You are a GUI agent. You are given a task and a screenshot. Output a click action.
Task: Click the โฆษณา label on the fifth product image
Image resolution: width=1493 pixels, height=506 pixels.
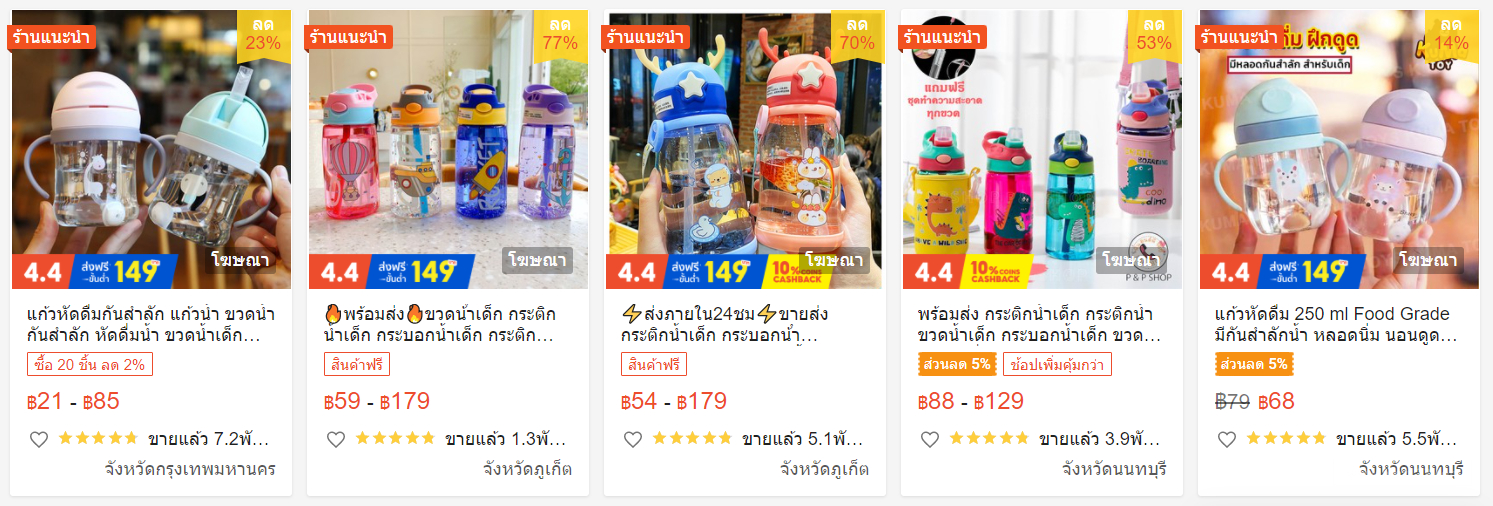[x=1429, y=261]
